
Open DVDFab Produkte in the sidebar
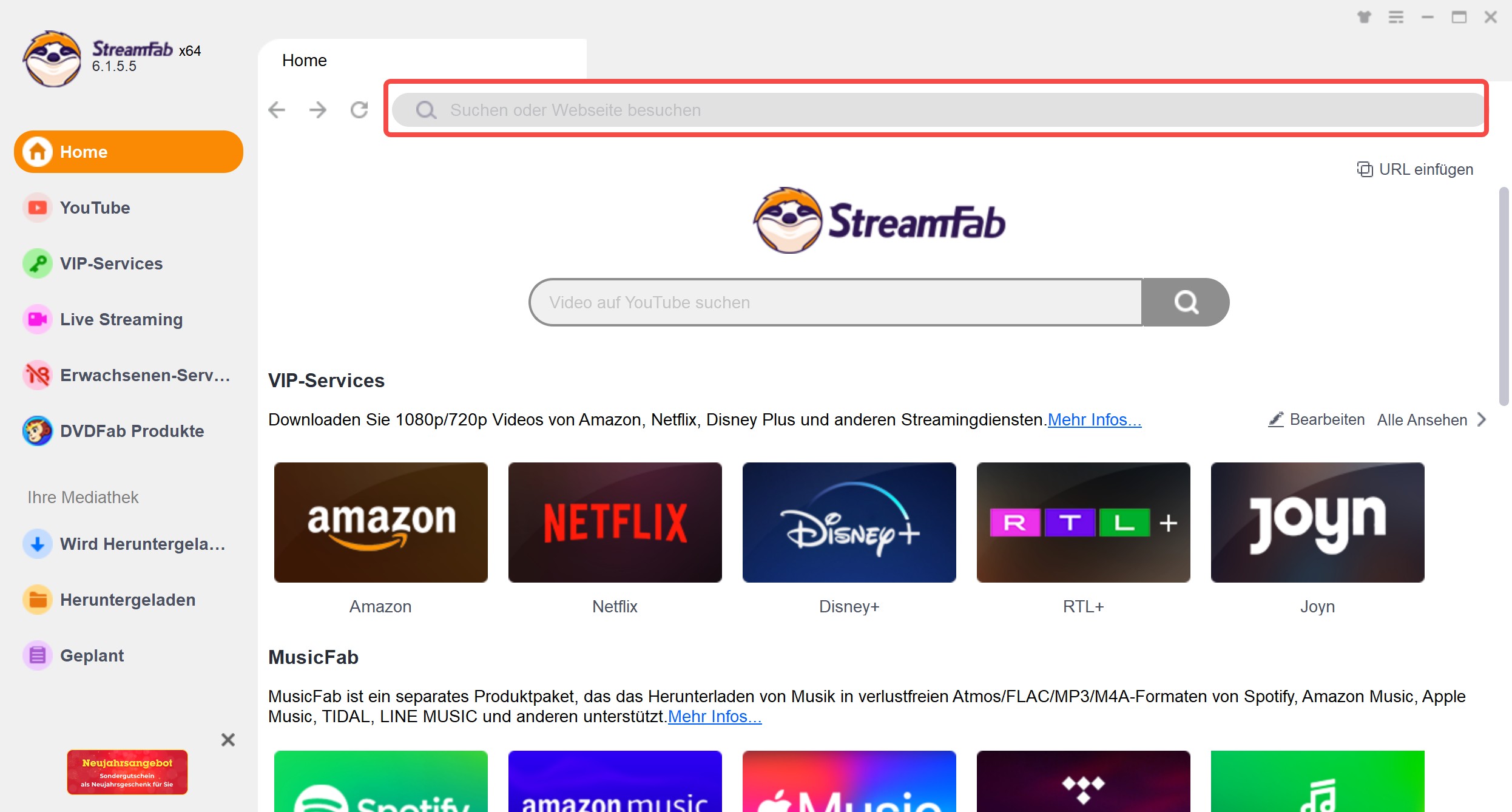[x=129, y=431]
